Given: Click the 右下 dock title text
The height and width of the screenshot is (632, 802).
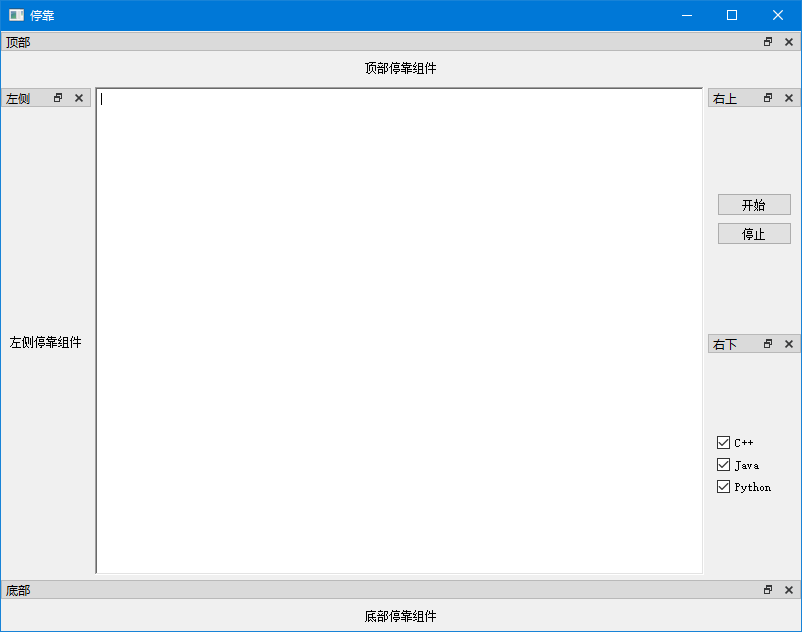Looking at the screenshot, I should coord(725,345).
